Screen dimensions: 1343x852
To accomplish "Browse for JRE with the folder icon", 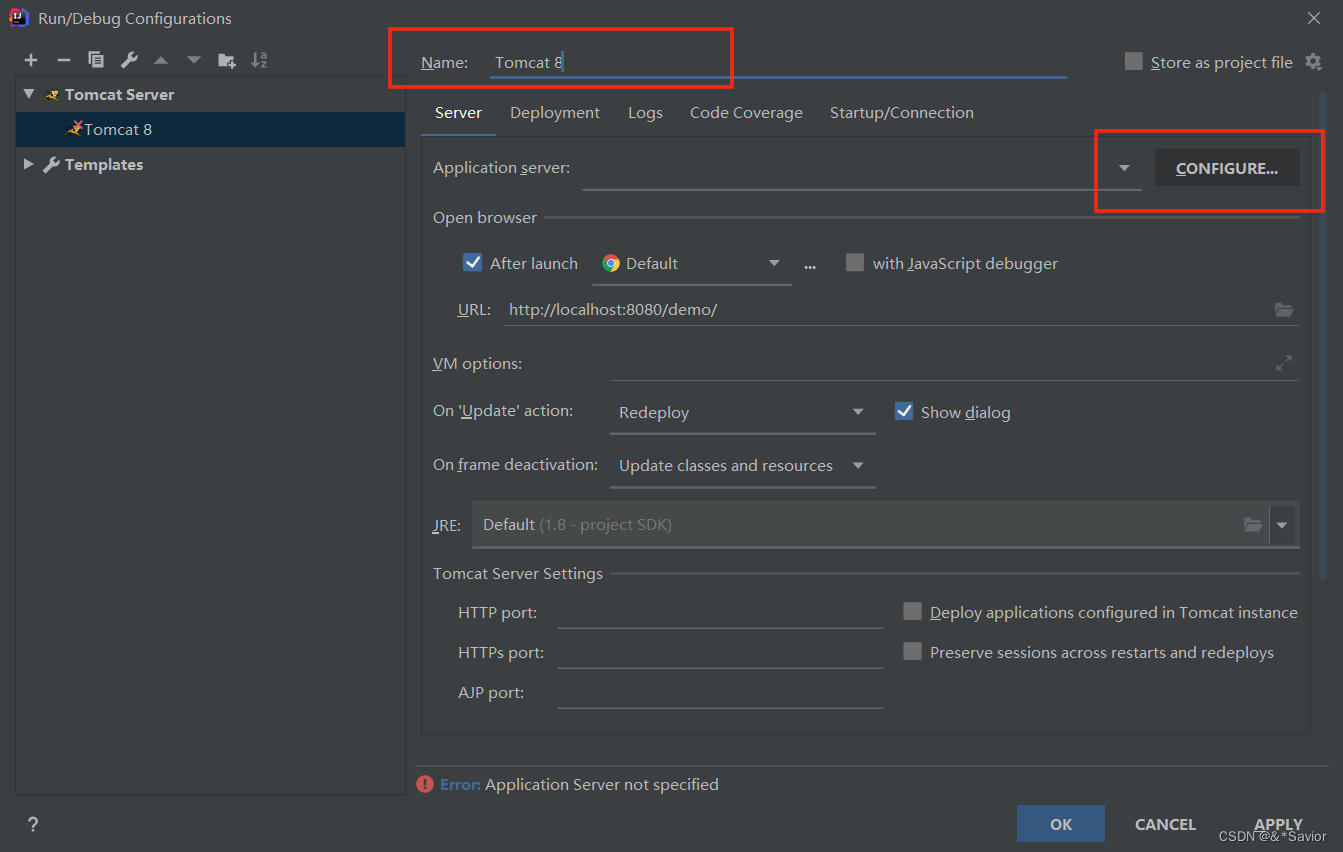I will (x=1252, y=525).
